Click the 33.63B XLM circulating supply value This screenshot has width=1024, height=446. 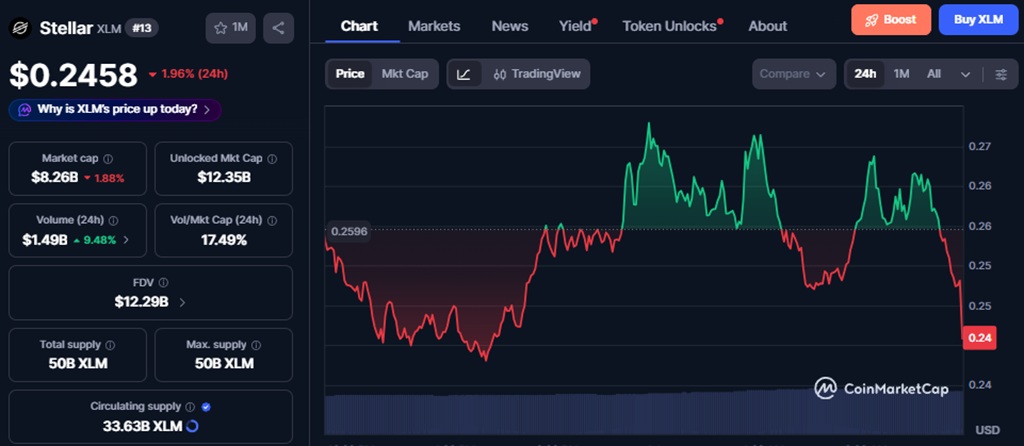(142, 426)
